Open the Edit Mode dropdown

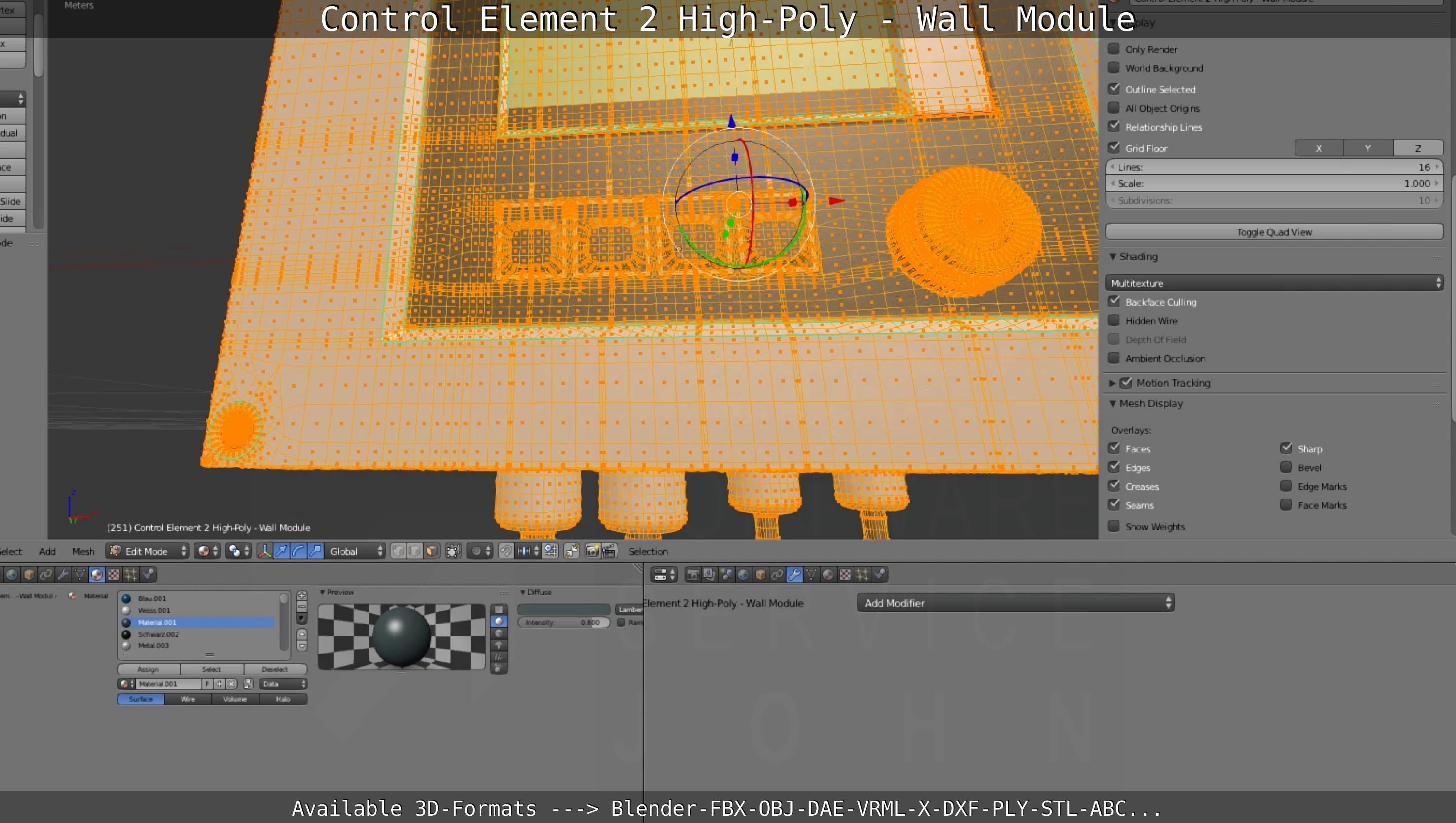click(x=147, y=551)
